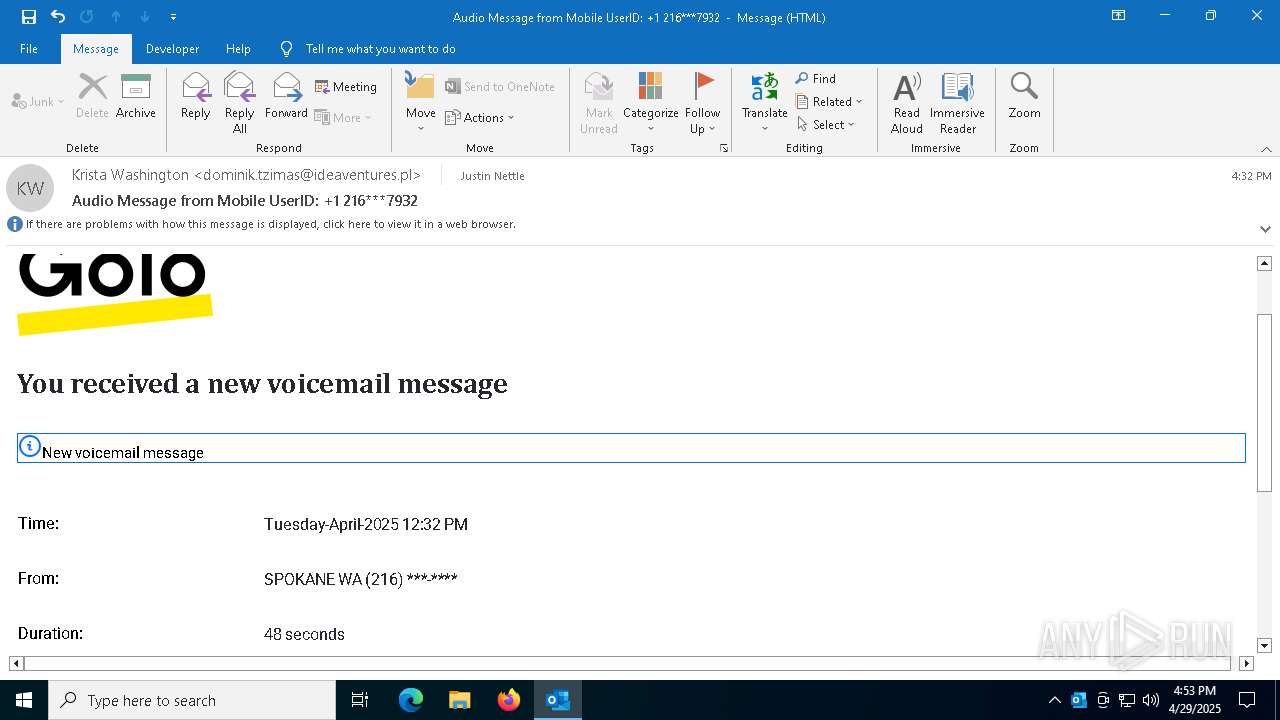Start Read Aloud
The width and height of the screenshot is (1280, 720).
coord(907,103)
